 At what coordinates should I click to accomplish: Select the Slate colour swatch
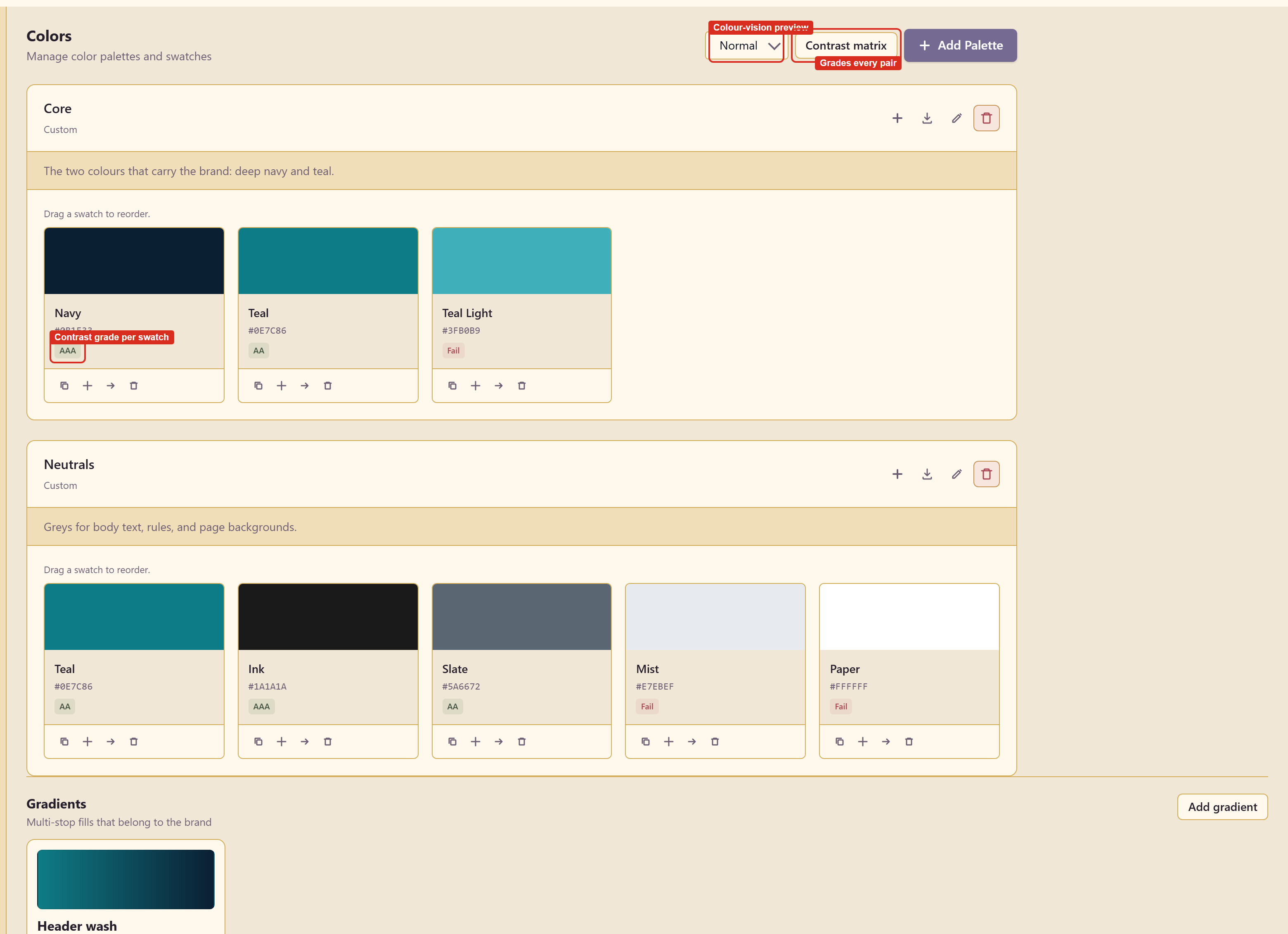pyautogui.click(x=522, y=617)
